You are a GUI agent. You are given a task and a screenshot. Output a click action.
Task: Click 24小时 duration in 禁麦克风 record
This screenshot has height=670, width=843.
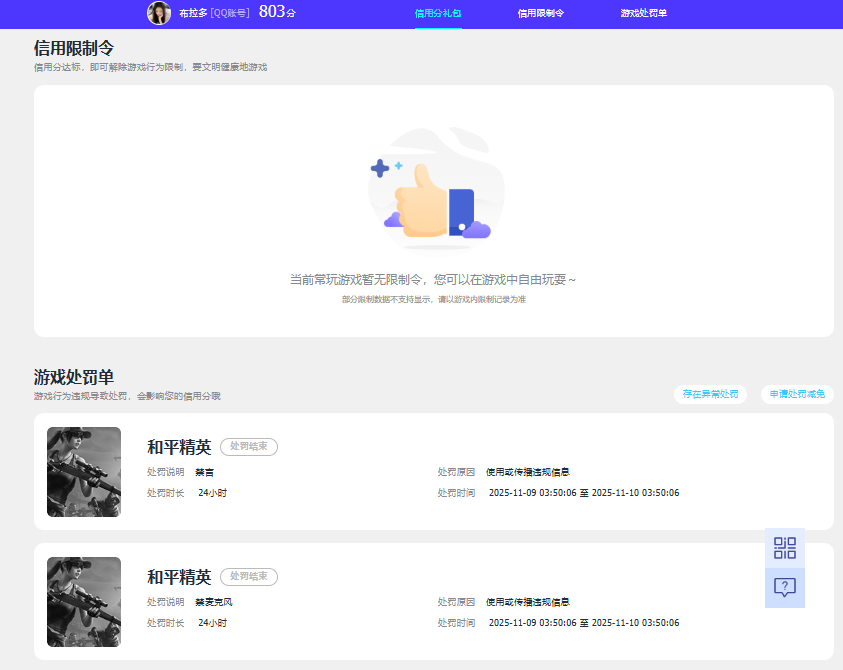[x=212, y=623]
